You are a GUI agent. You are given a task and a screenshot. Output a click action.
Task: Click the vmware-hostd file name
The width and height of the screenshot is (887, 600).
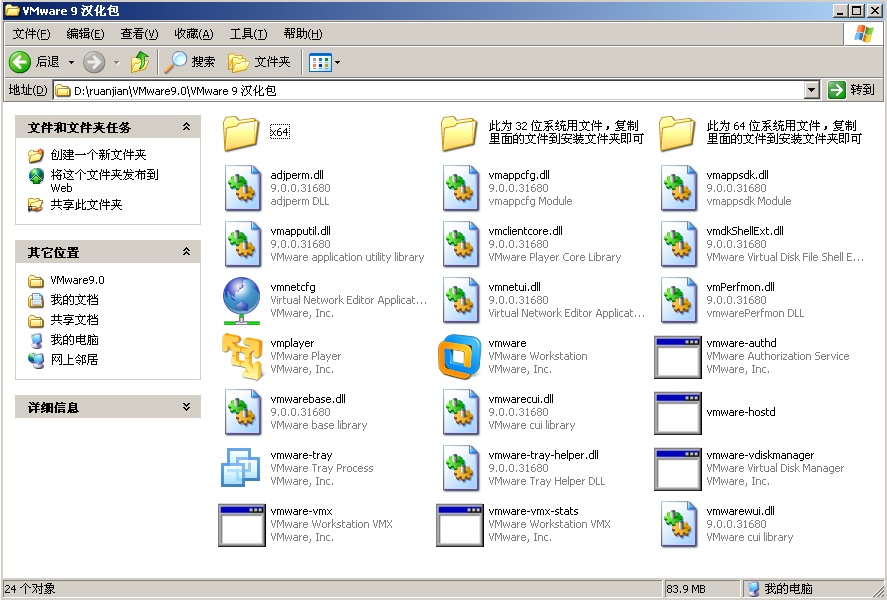coord(740,412)
